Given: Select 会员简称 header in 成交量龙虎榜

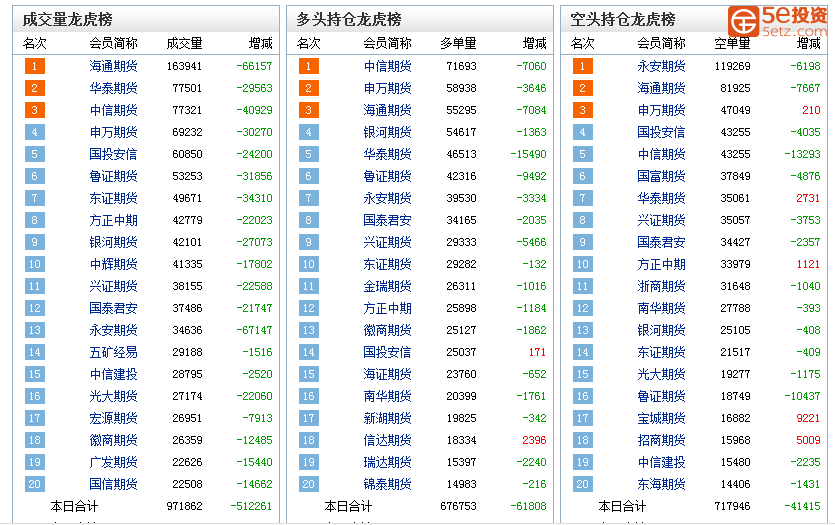Looking at the screenshot, I should pos(113,43).
